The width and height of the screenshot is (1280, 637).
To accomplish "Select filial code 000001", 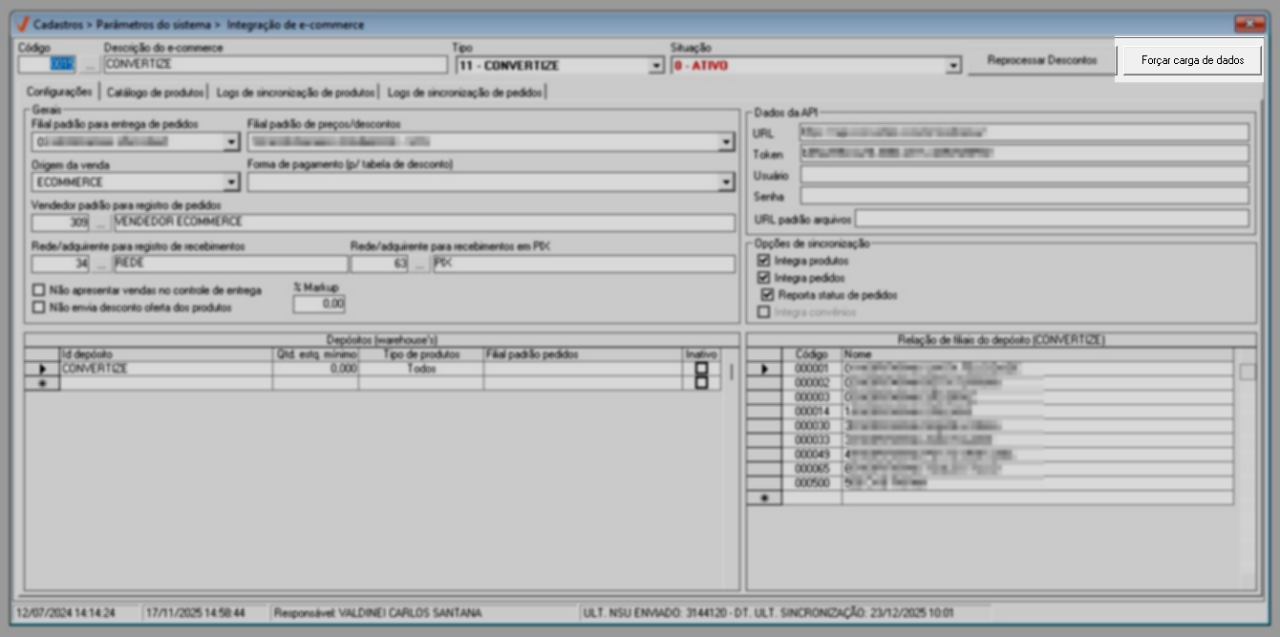I will point(812,368).
